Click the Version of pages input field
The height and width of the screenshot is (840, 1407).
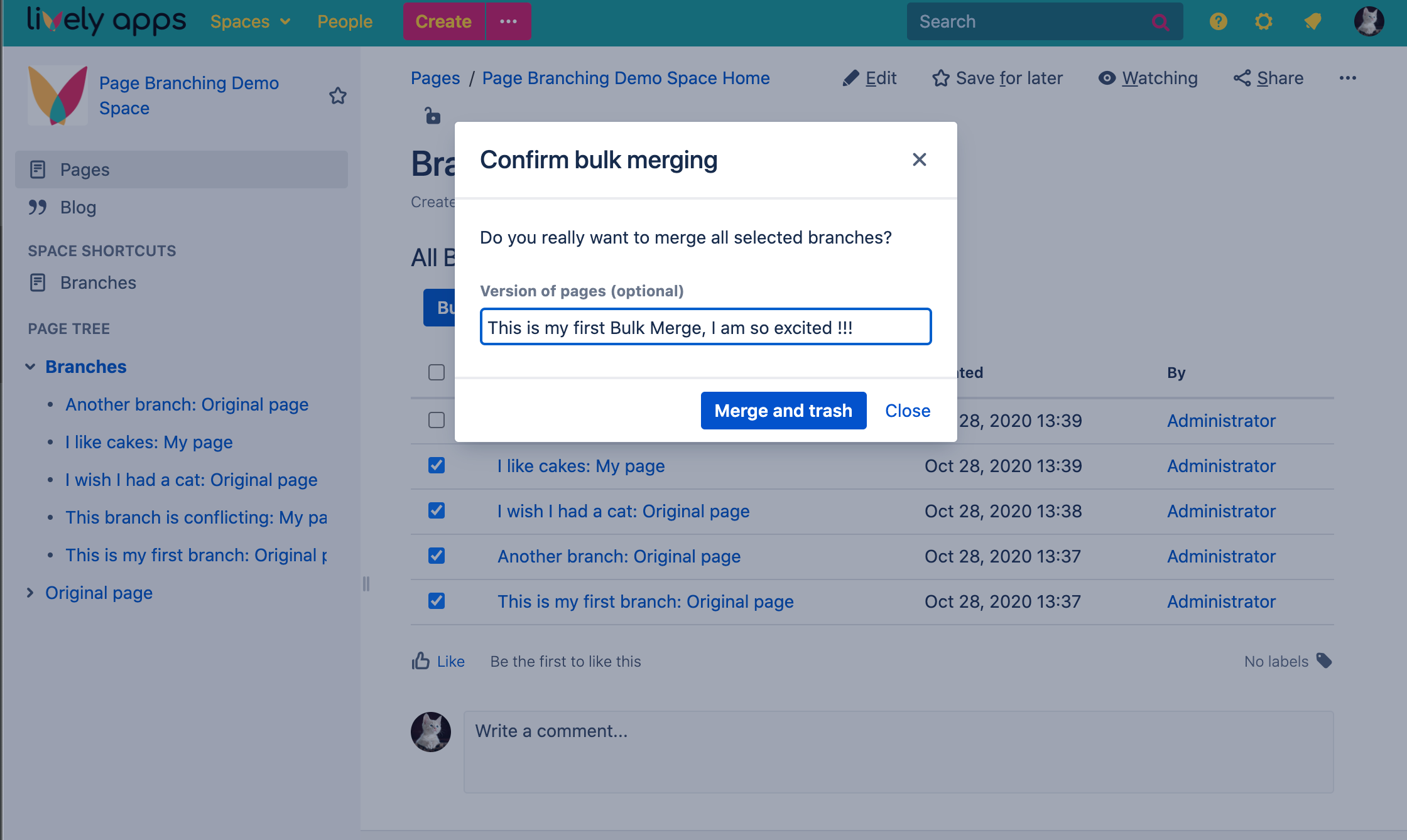point(705,326)
